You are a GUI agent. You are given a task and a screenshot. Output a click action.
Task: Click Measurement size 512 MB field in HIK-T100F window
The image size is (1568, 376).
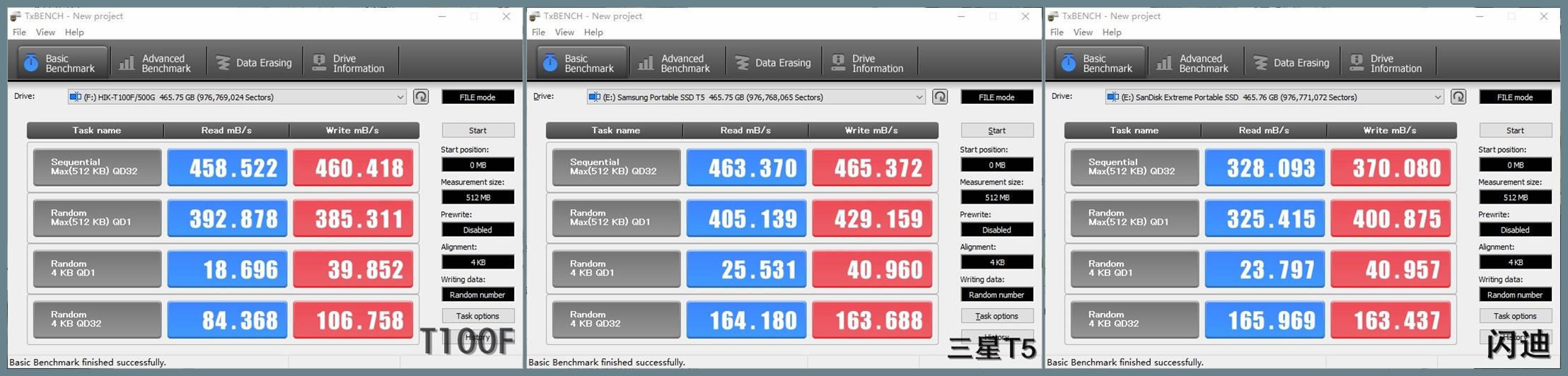tap(477, 197)
